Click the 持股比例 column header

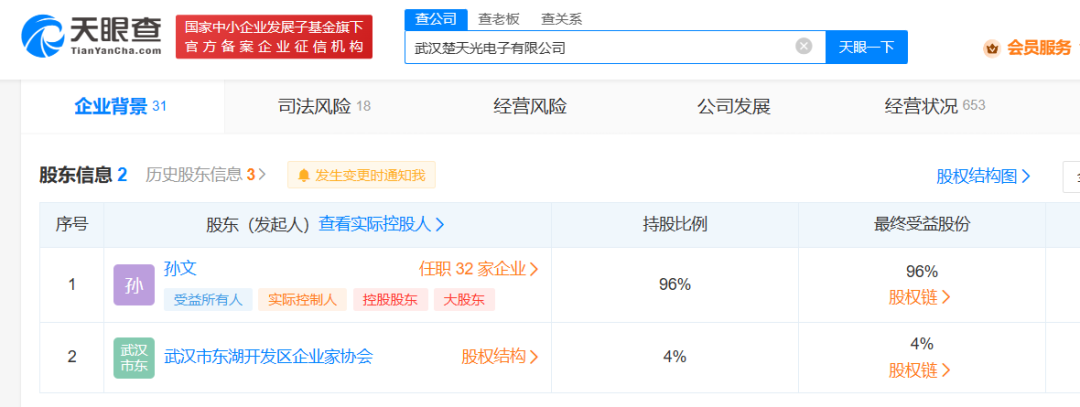pos(675,224)
